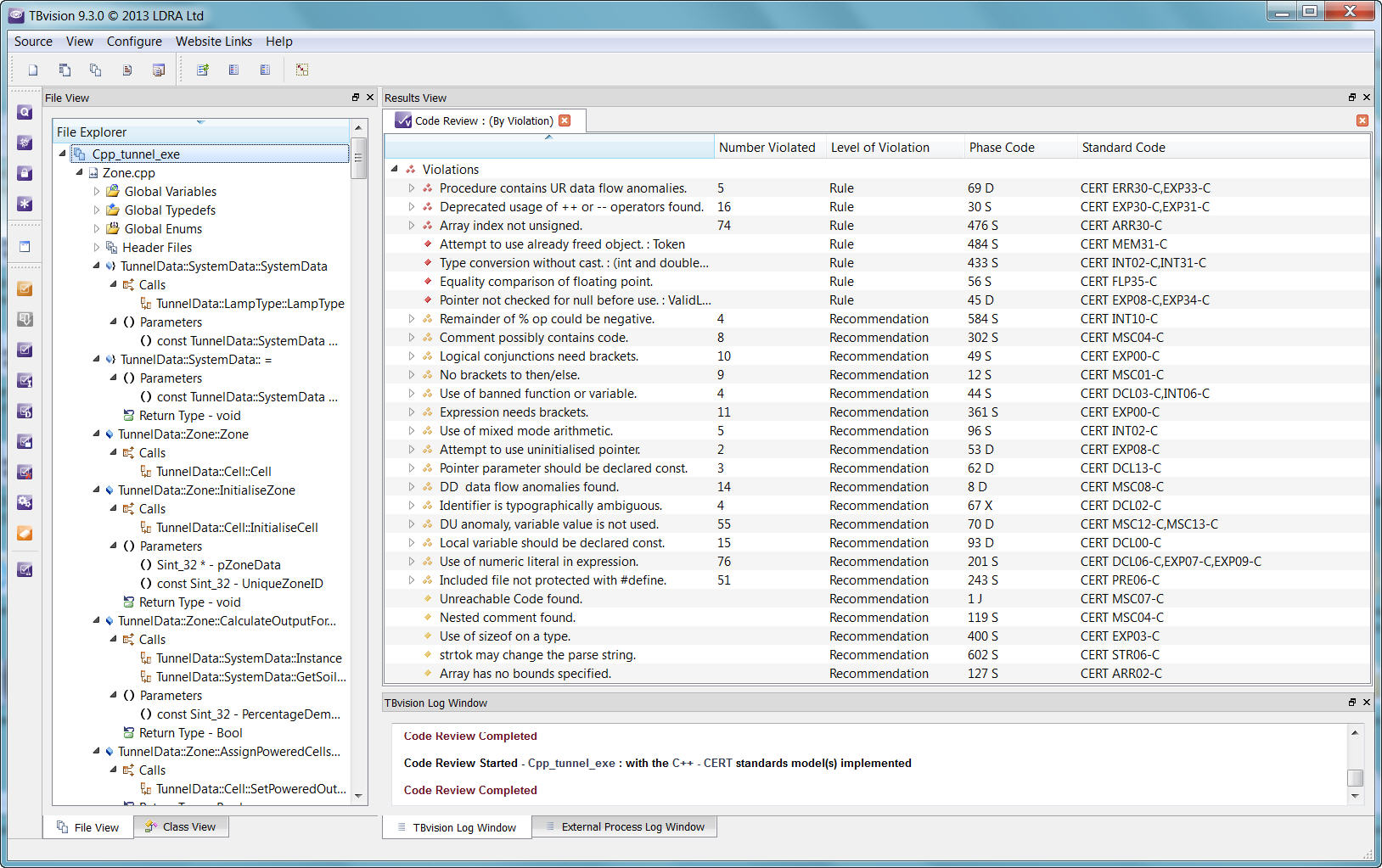
Task: Click the green-arrow list toolbar icon
Action: [x=203, y=70]
